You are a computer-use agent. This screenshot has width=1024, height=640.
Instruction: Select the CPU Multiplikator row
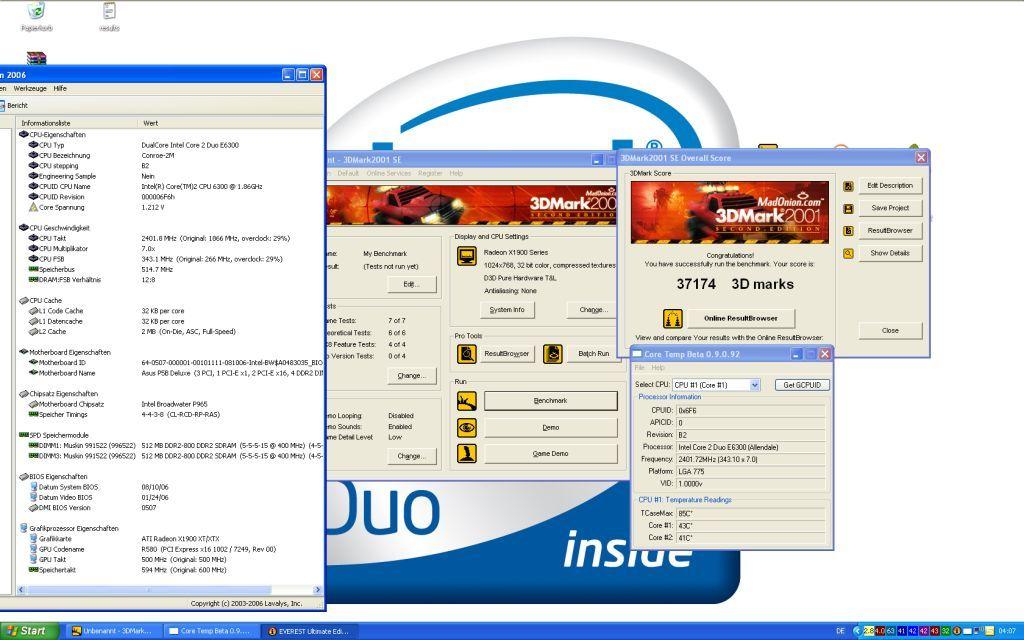170,249
